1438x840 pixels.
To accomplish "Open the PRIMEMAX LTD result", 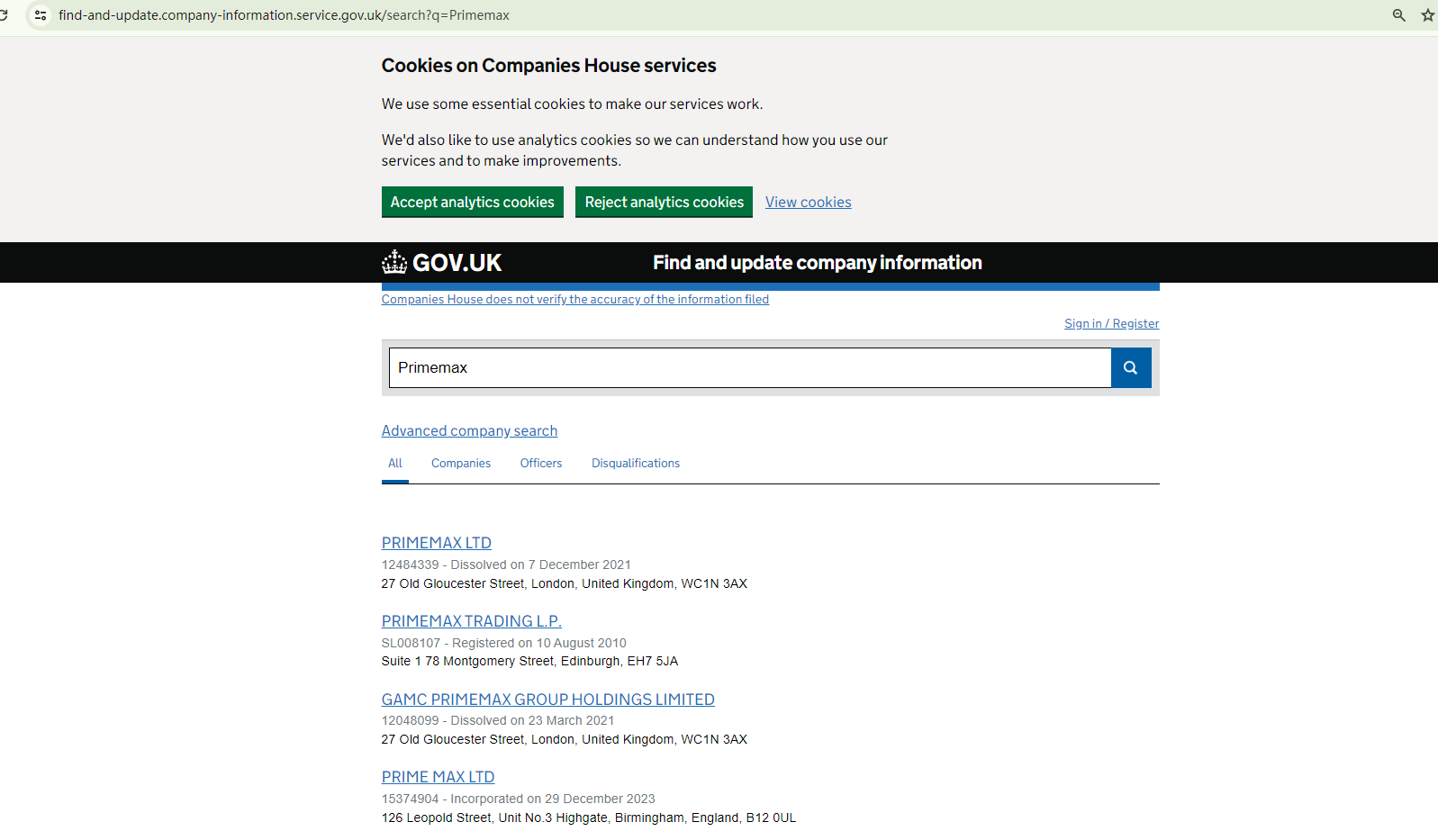I will tap(437, 543).
